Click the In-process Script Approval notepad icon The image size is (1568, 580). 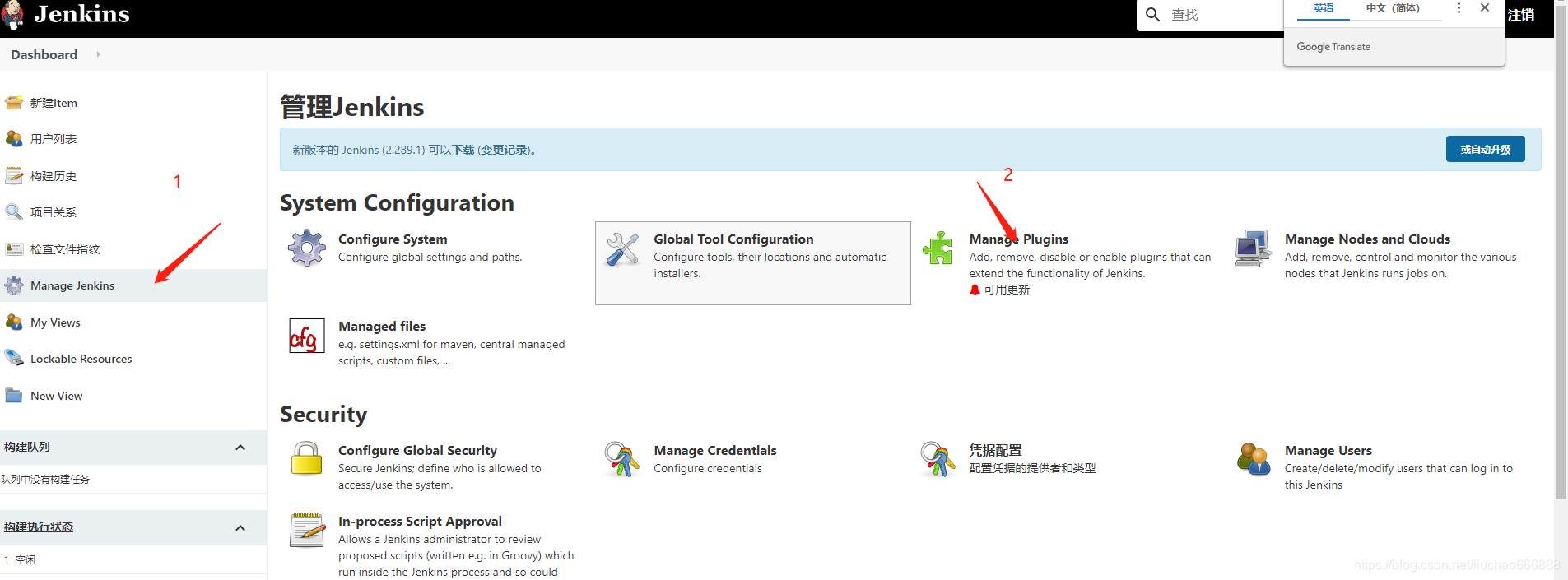click(x=307, y=530)
